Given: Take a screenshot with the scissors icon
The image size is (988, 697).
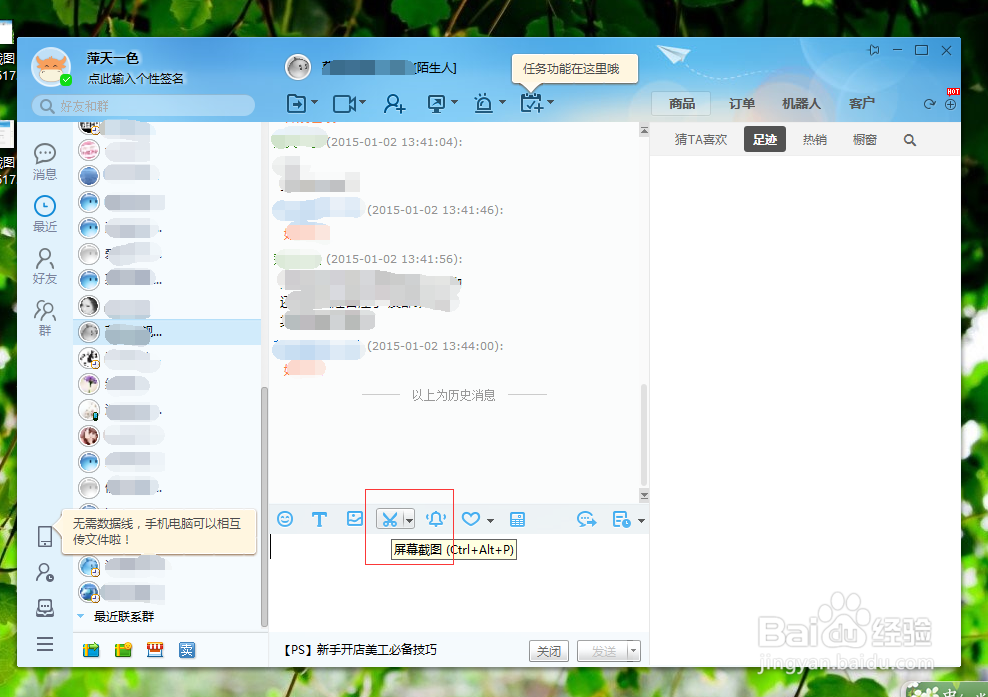Looking at the screenshot, I should click(390, 519).
